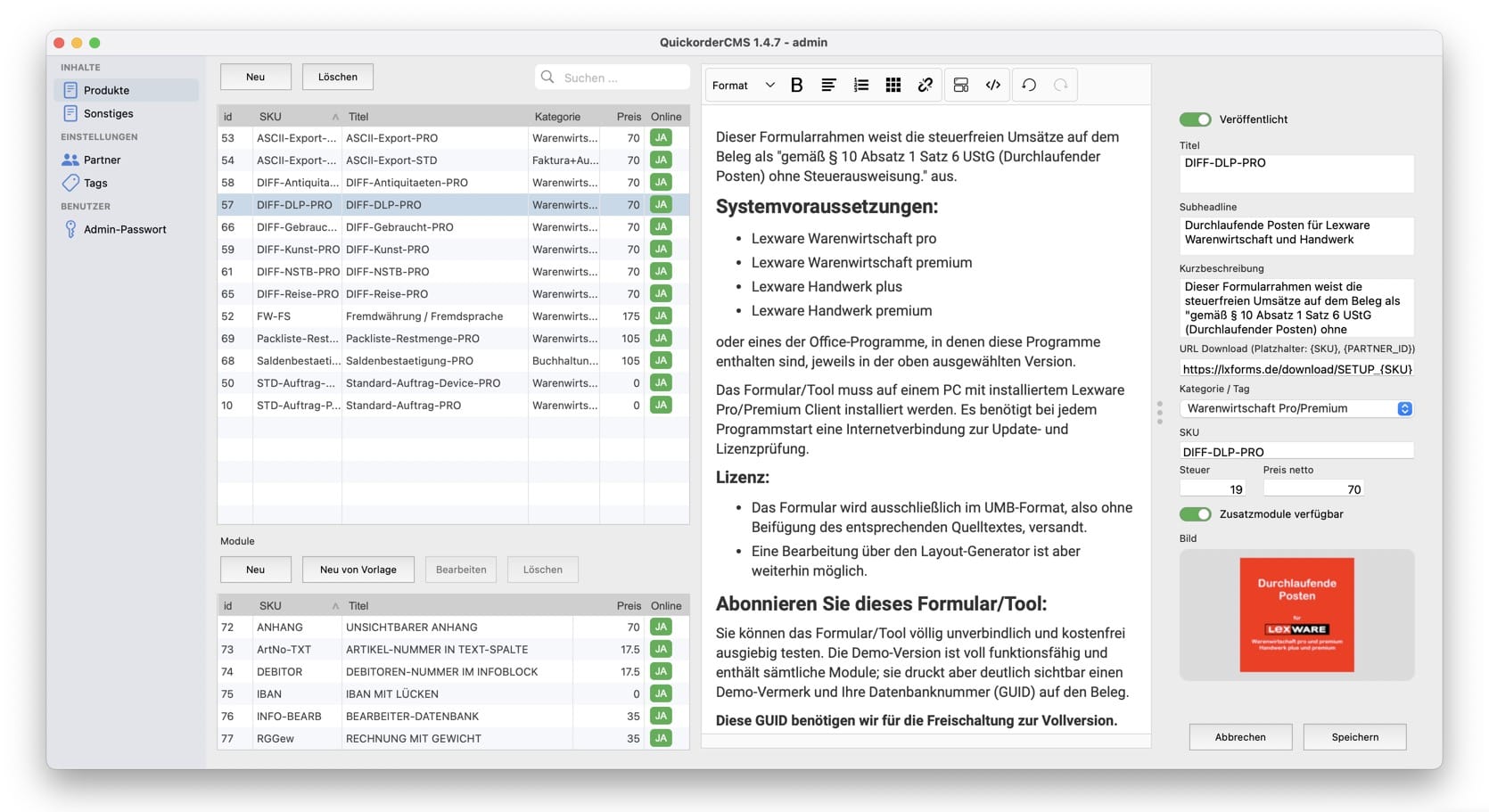Open Admin-Passwort in sidebar
Screen dimensions: 1489x812
click(x=126, y=229)
